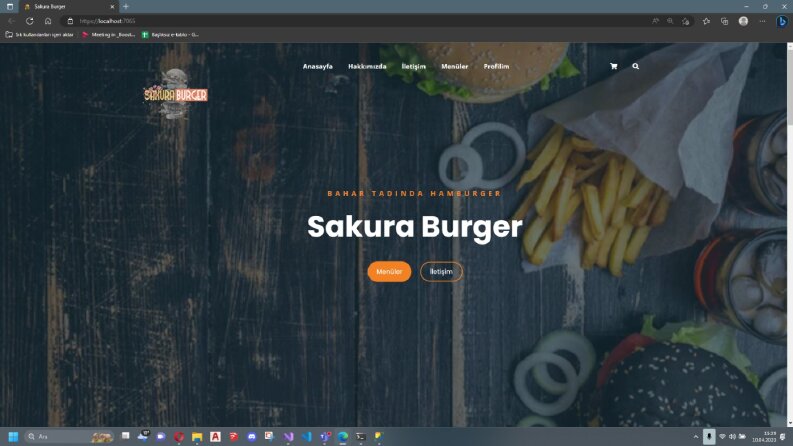Viewport: 793px width, 446px height.
Task: Open the Wi-Fi network tray icon
Action: click(x=722, y=436)
